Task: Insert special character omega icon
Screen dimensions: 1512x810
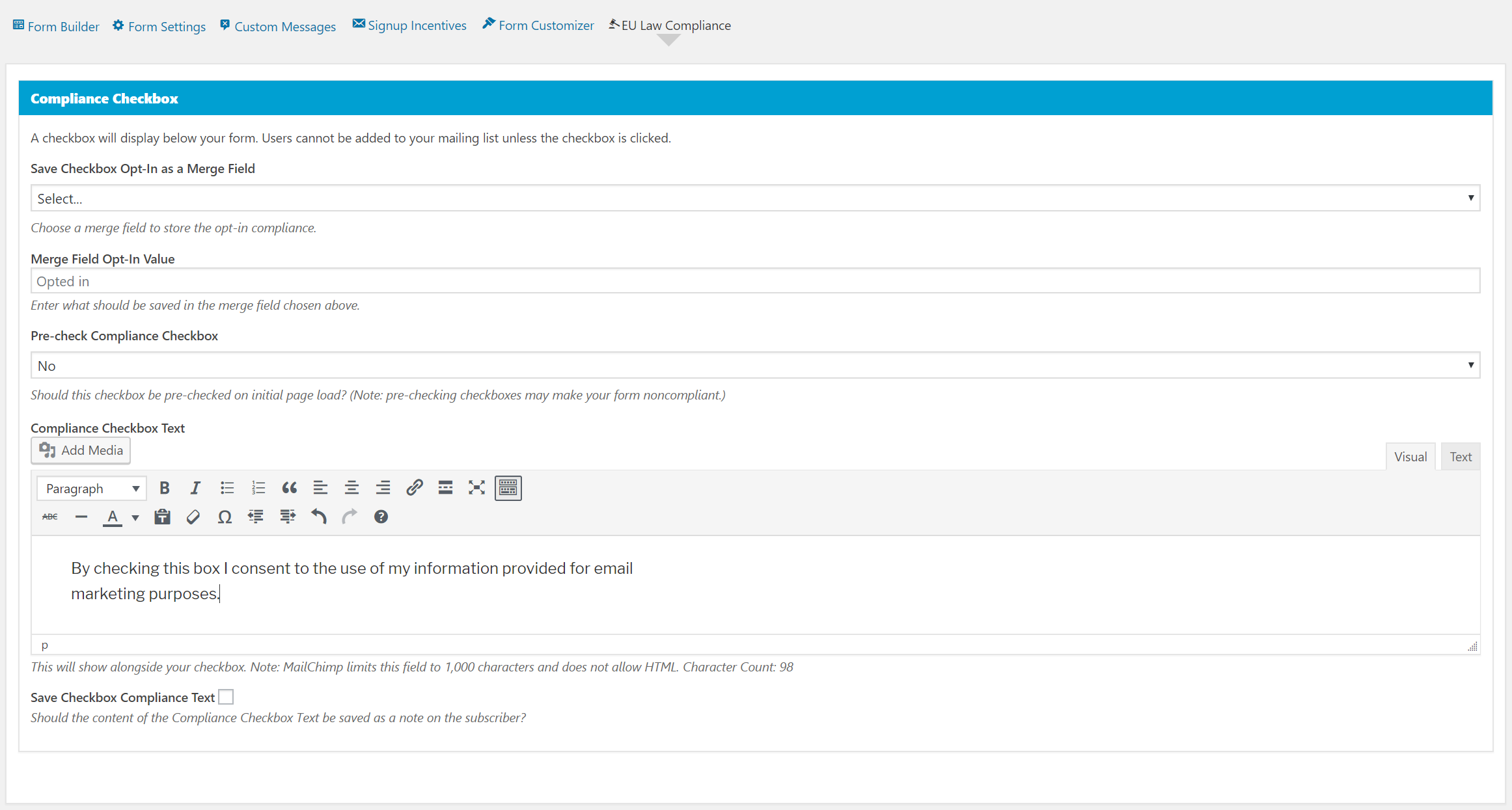Action: (225, 517)
